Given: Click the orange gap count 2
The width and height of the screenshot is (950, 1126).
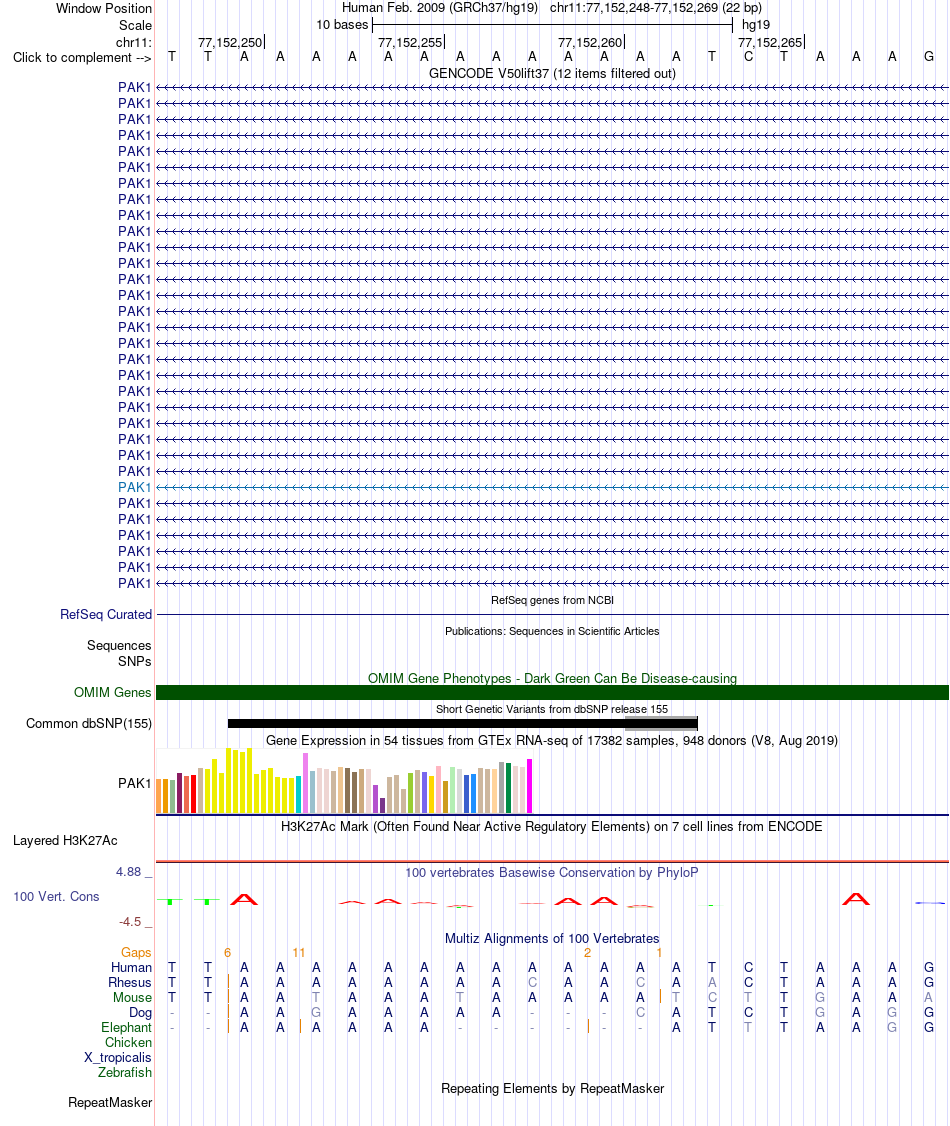Looking at the screenshot, I should click(x=587, y=953).
